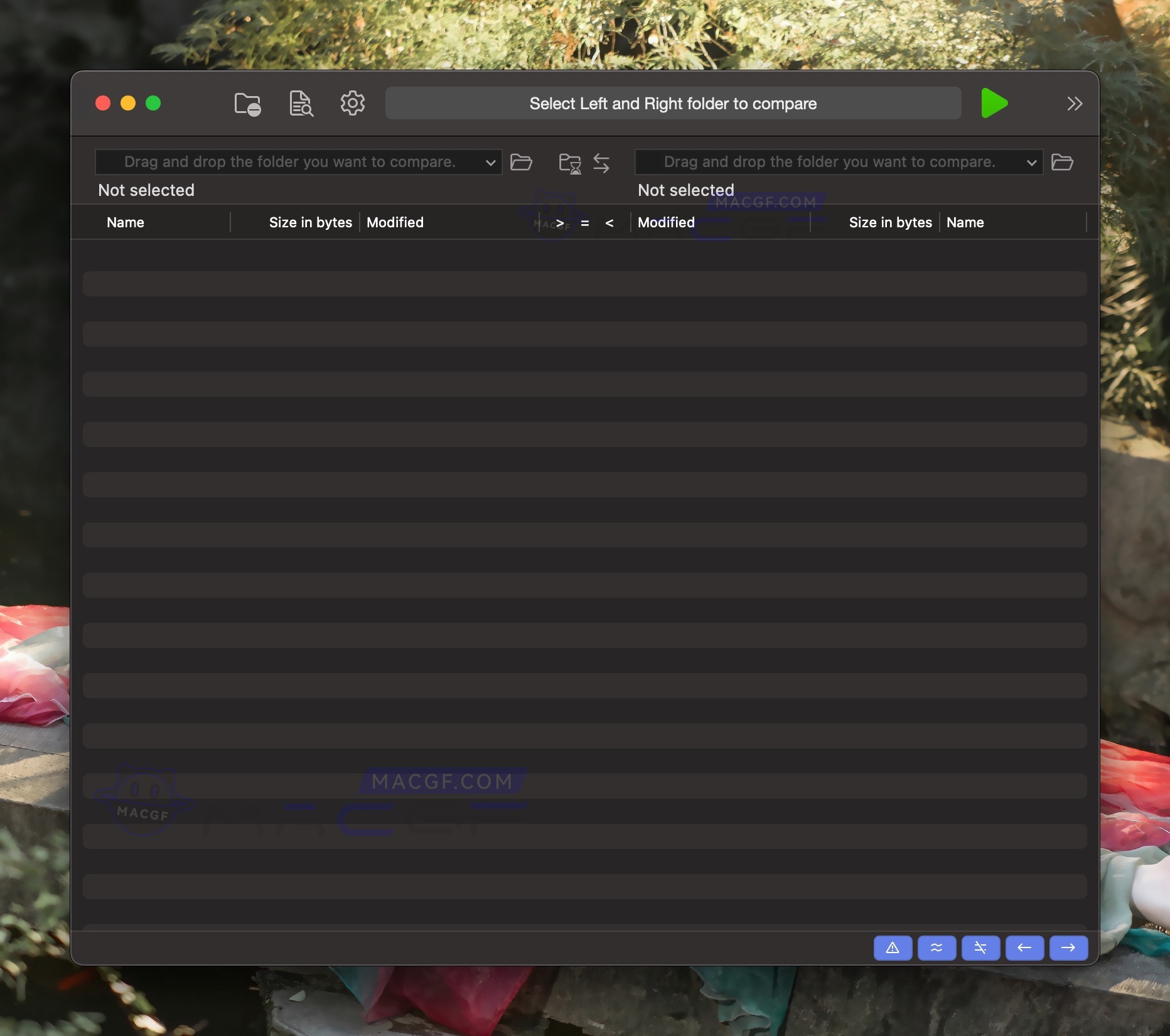Image resolution: width=1170 pixels, height=1036 pixels.
Task: Click the folder history hourglass icon
Action: pos(569,163)
